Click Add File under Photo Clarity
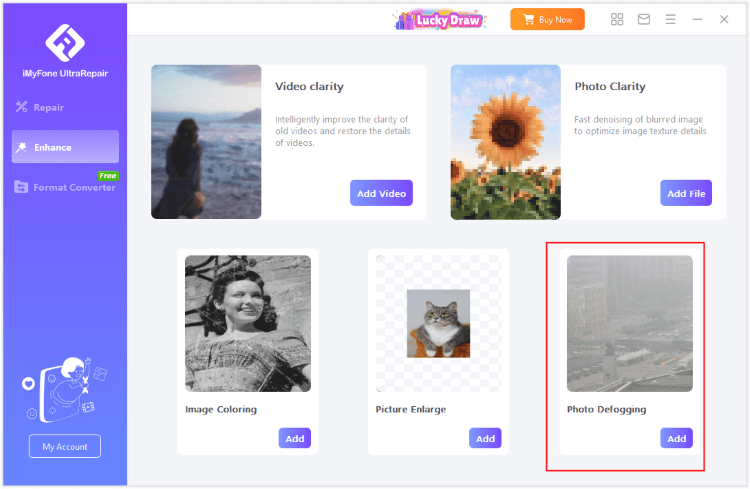Image resolution: width=750 pixels, height=489 pixels. tap(686, 193)
